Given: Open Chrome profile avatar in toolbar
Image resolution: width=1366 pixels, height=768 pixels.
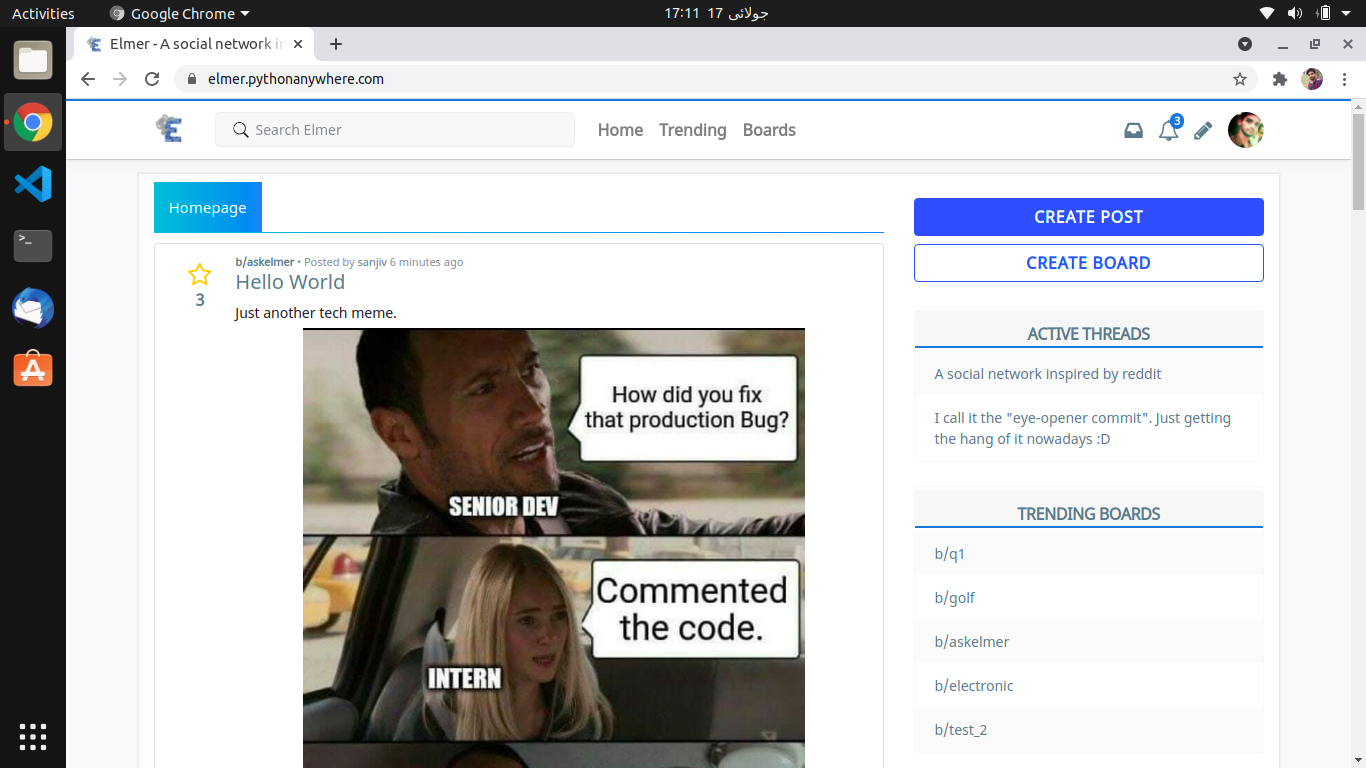Looking at the screenshot, I should (x=1312, y=79).
